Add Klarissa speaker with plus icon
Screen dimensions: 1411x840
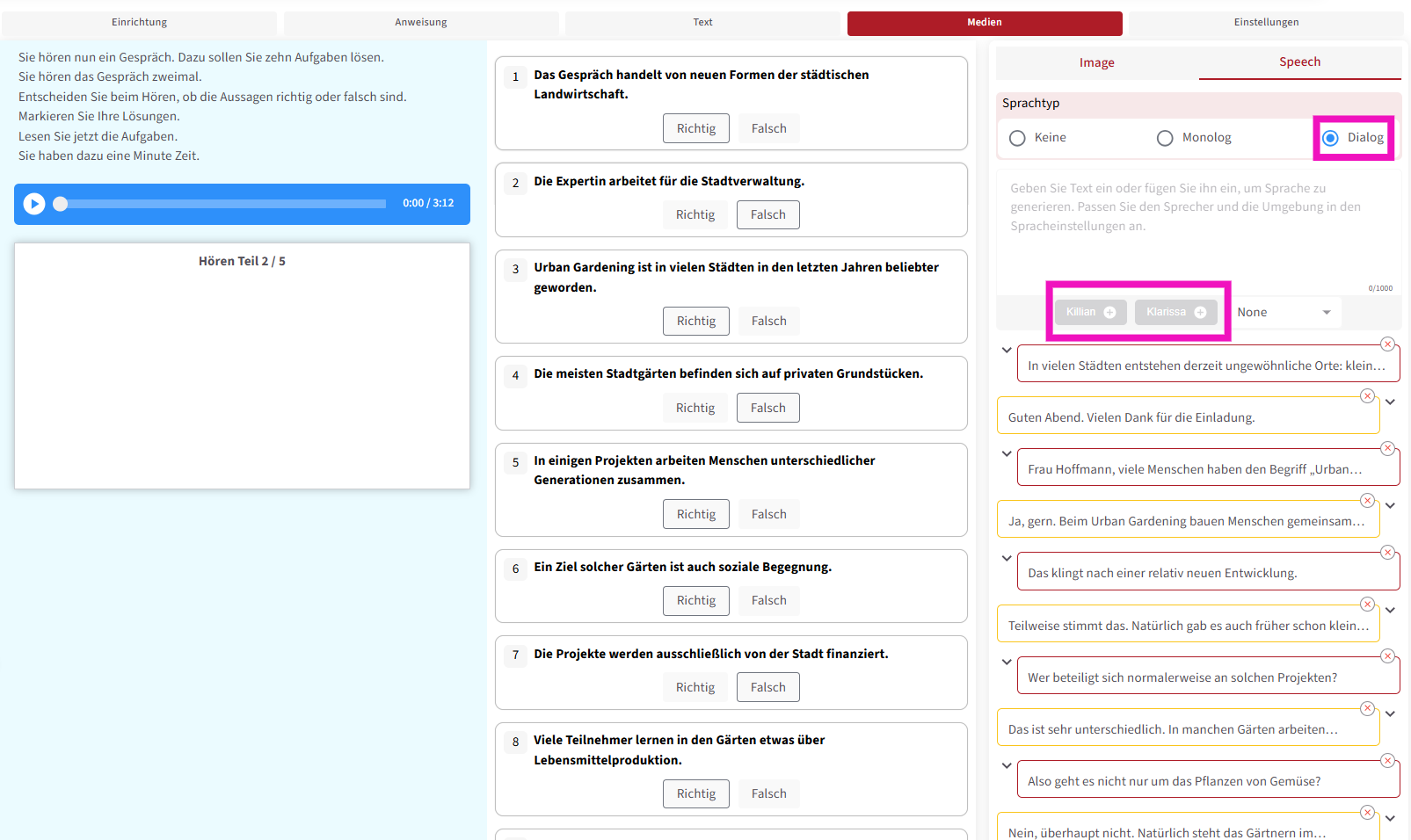1200,313
